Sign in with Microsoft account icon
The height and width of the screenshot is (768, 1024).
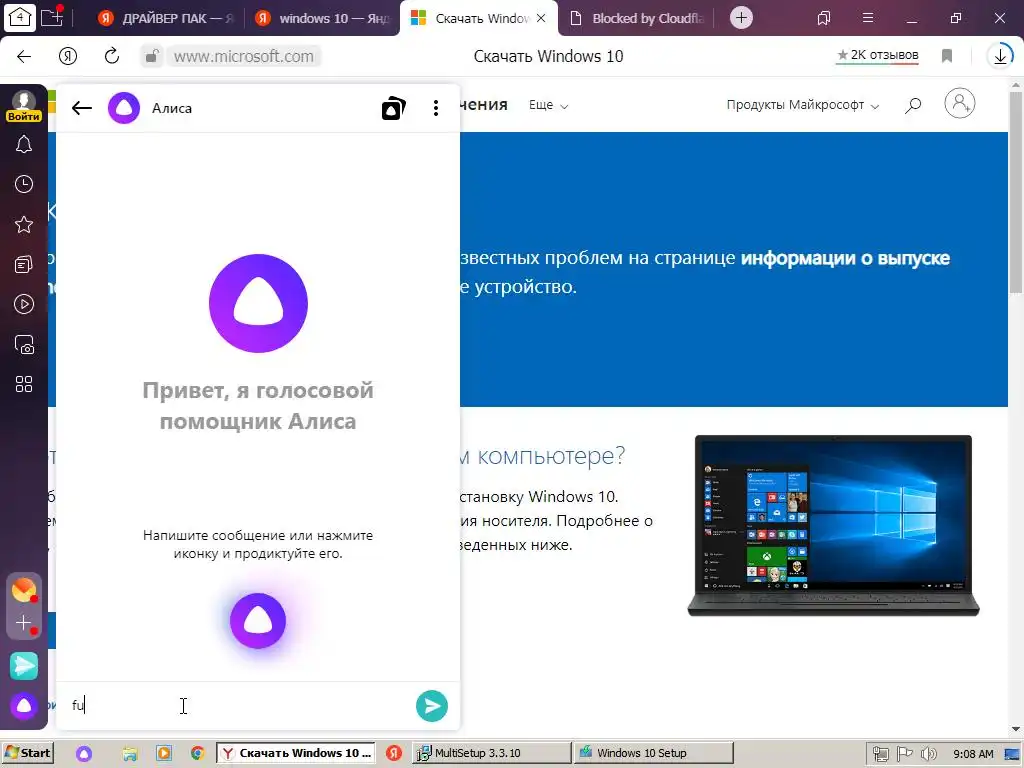click(959, 103)
